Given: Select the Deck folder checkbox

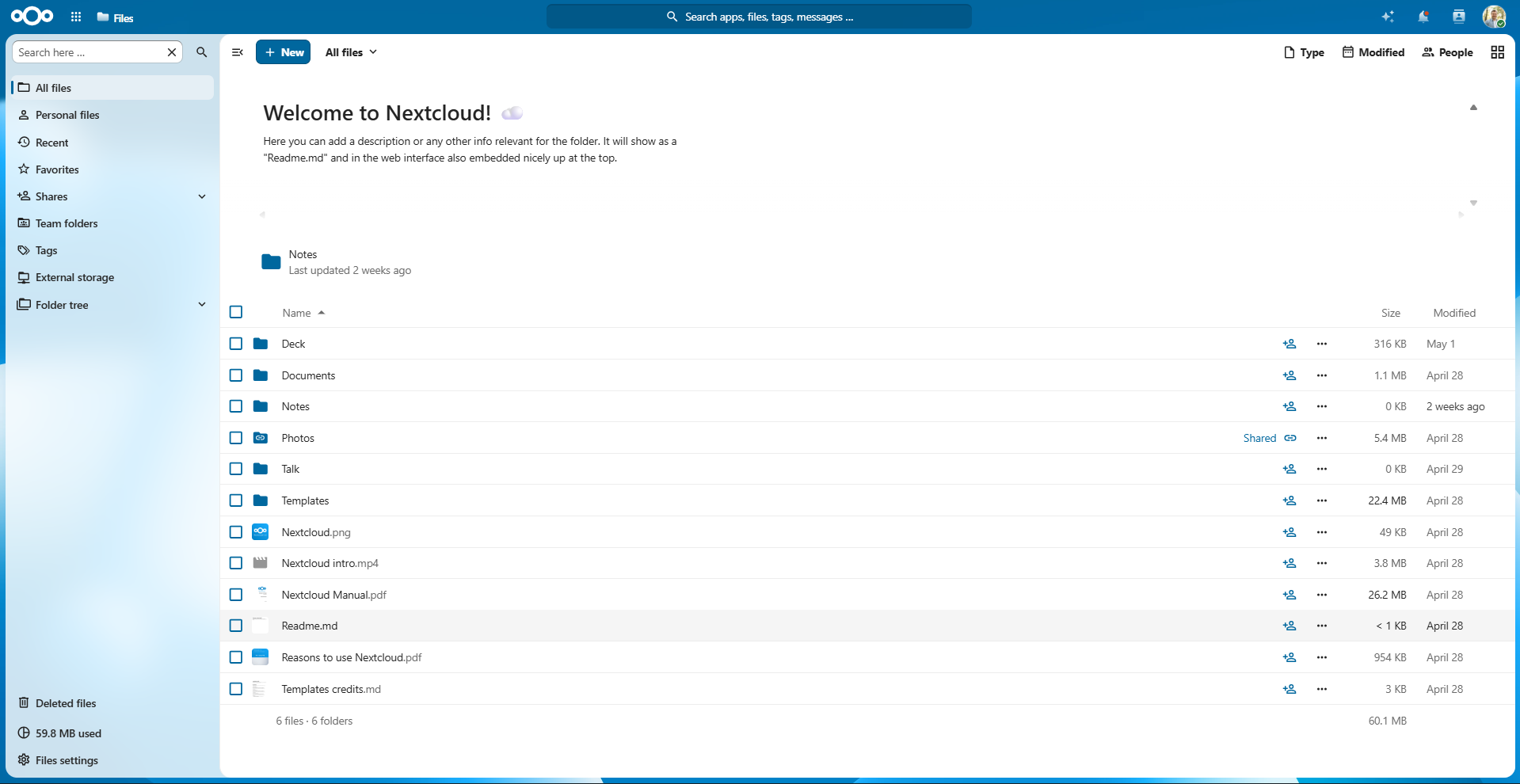Looking at the screenshot, I should [236, 344].
